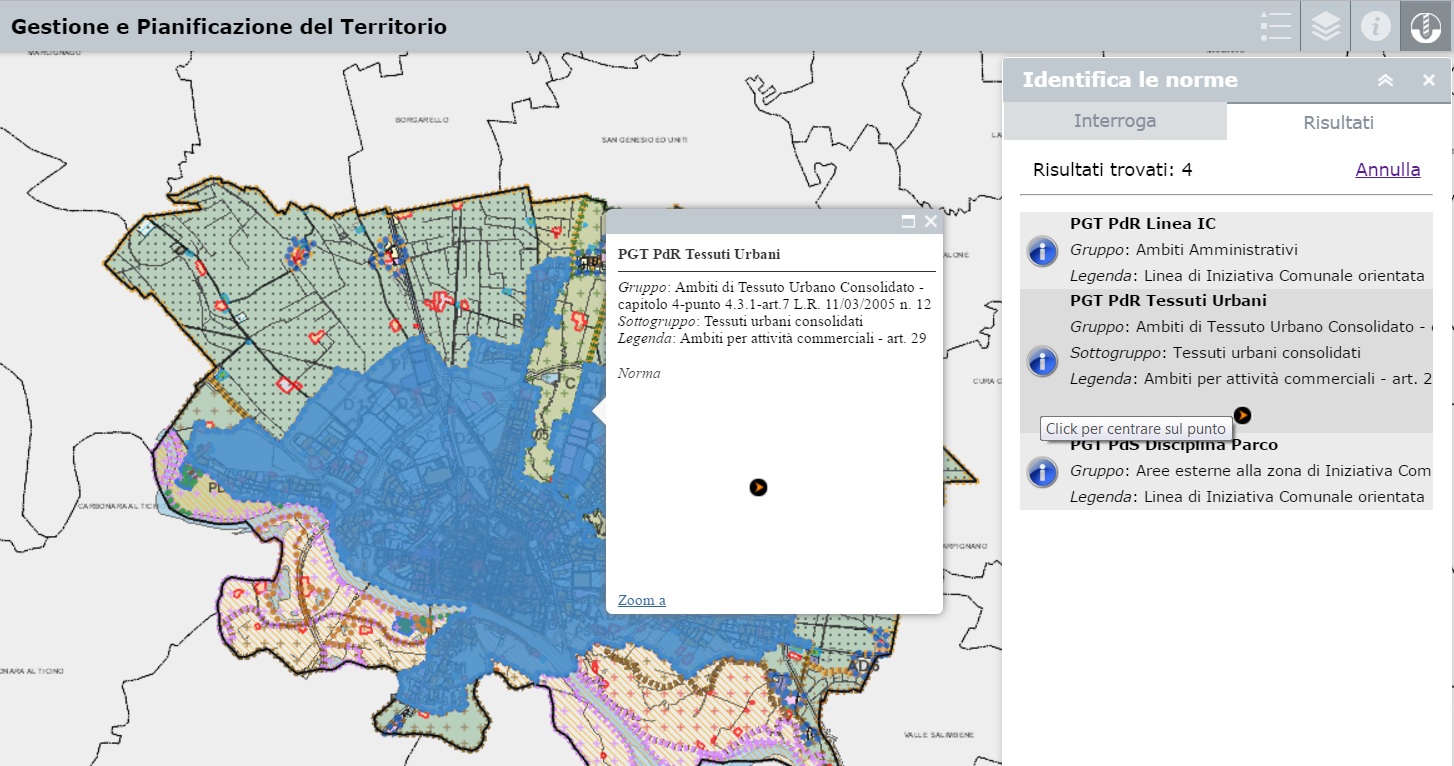Viewport: 1454px width, 766px height.
Task: Click orange arrow icon inside map popup
Action: point(758,487)
